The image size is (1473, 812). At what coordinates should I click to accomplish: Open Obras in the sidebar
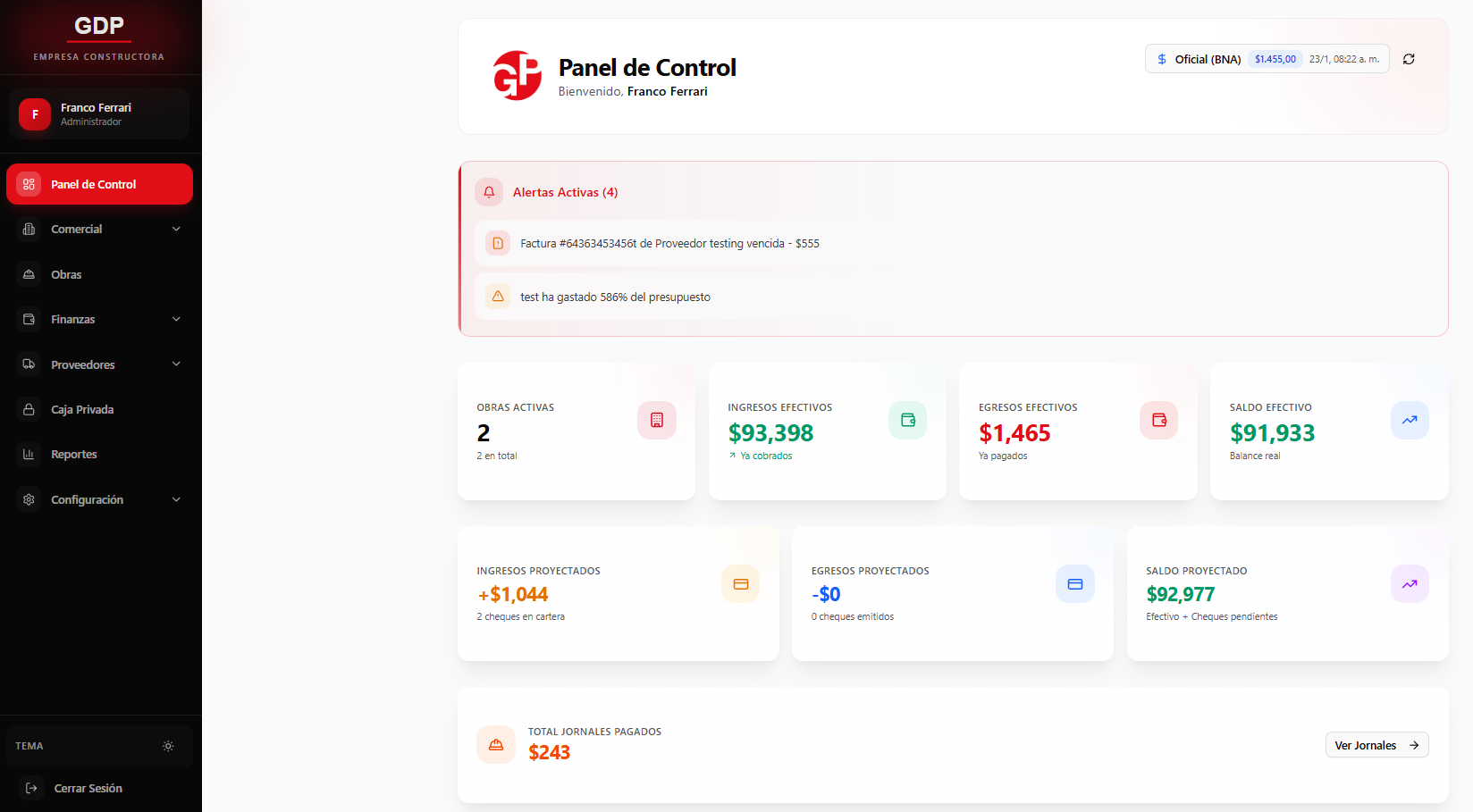[x=67, y=274]
